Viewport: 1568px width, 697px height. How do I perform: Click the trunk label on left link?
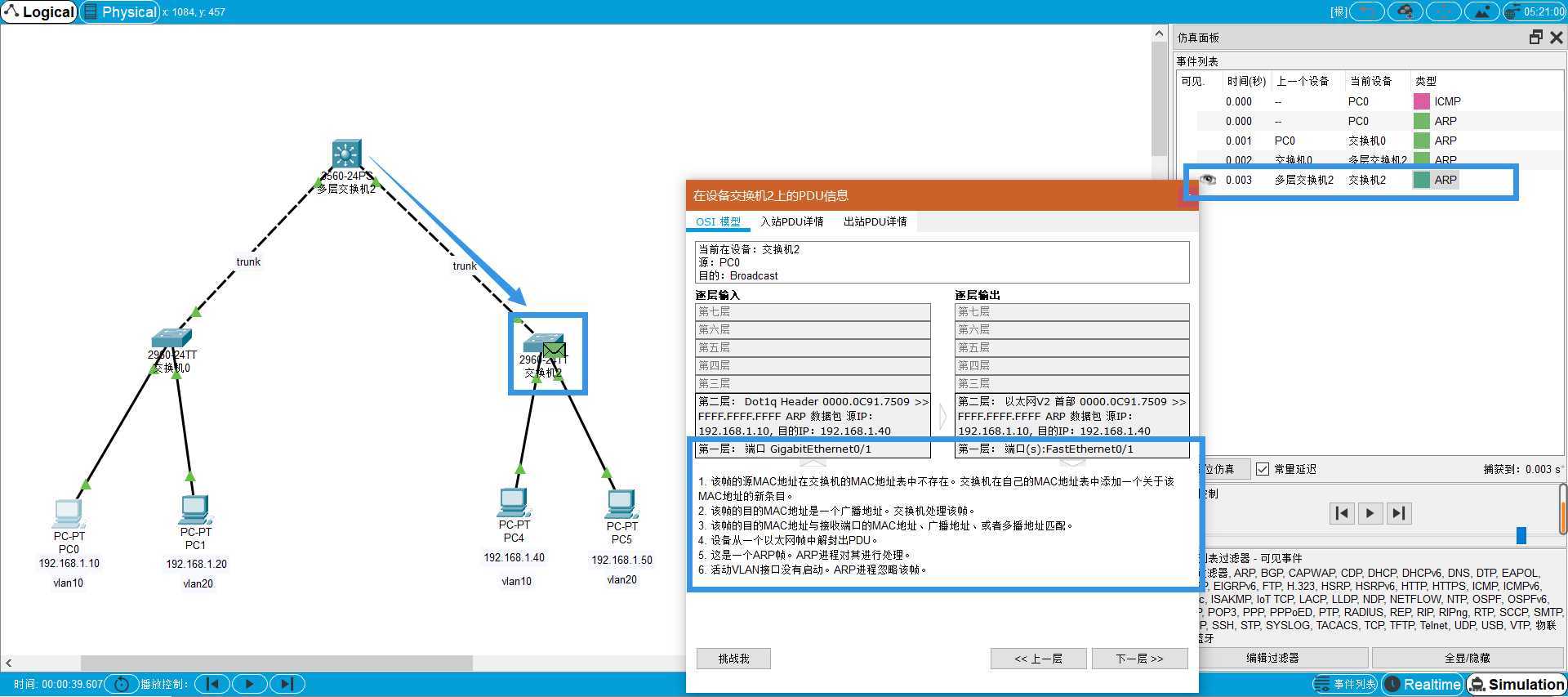pyautogui.click(x=248, y=261)
